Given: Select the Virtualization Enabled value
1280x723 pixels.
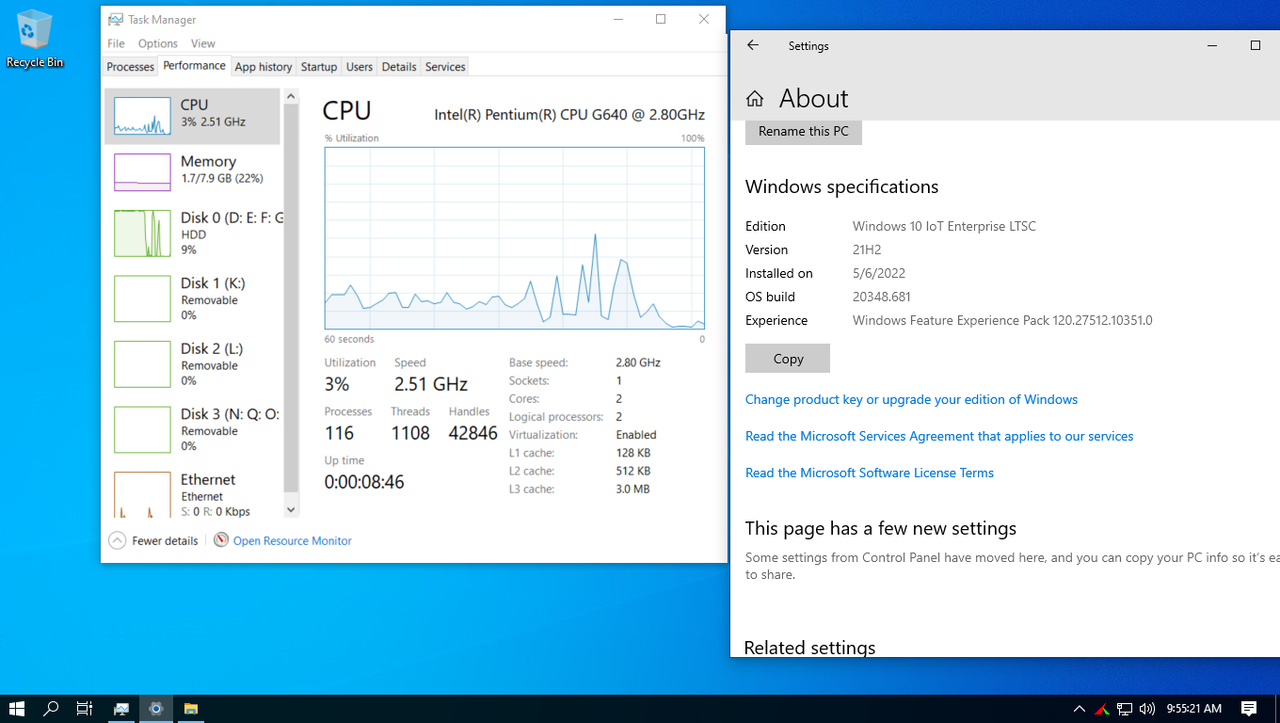Looking at the screenshot, I should point(636,435).
